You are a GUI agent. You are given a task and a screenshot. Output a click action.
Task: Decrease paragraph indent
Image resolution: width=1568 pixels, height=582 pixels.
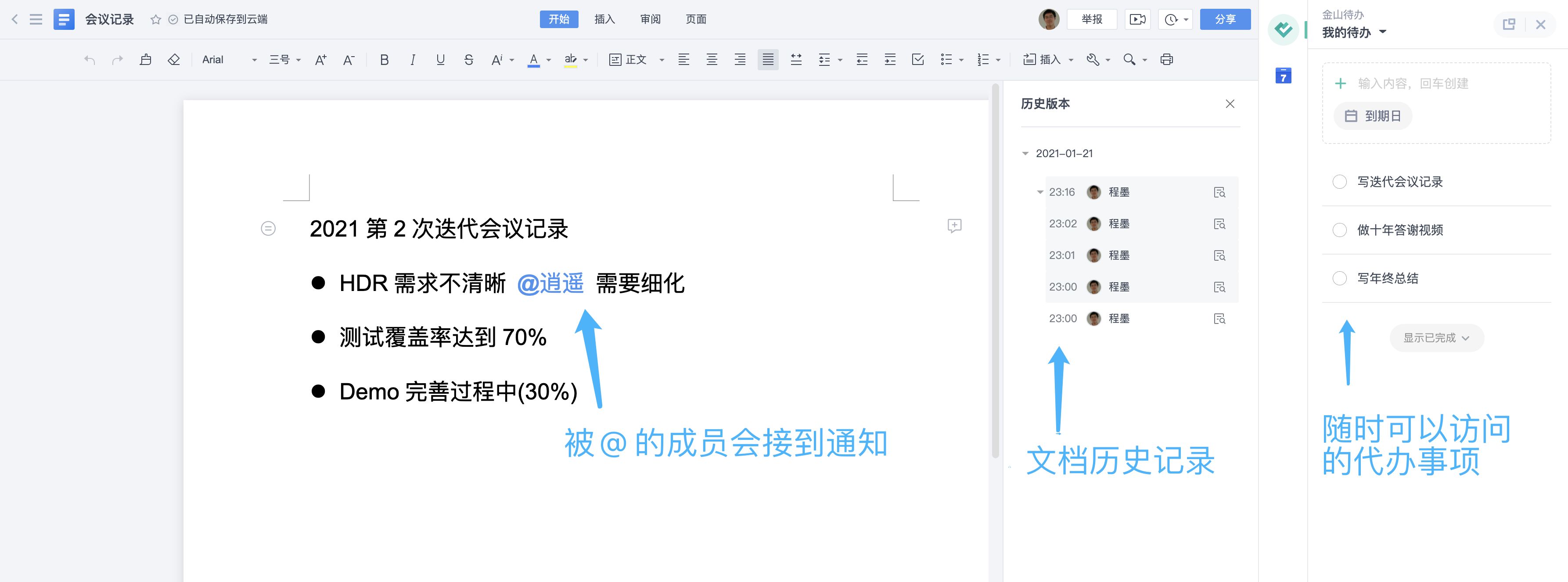tap(862, 60)
